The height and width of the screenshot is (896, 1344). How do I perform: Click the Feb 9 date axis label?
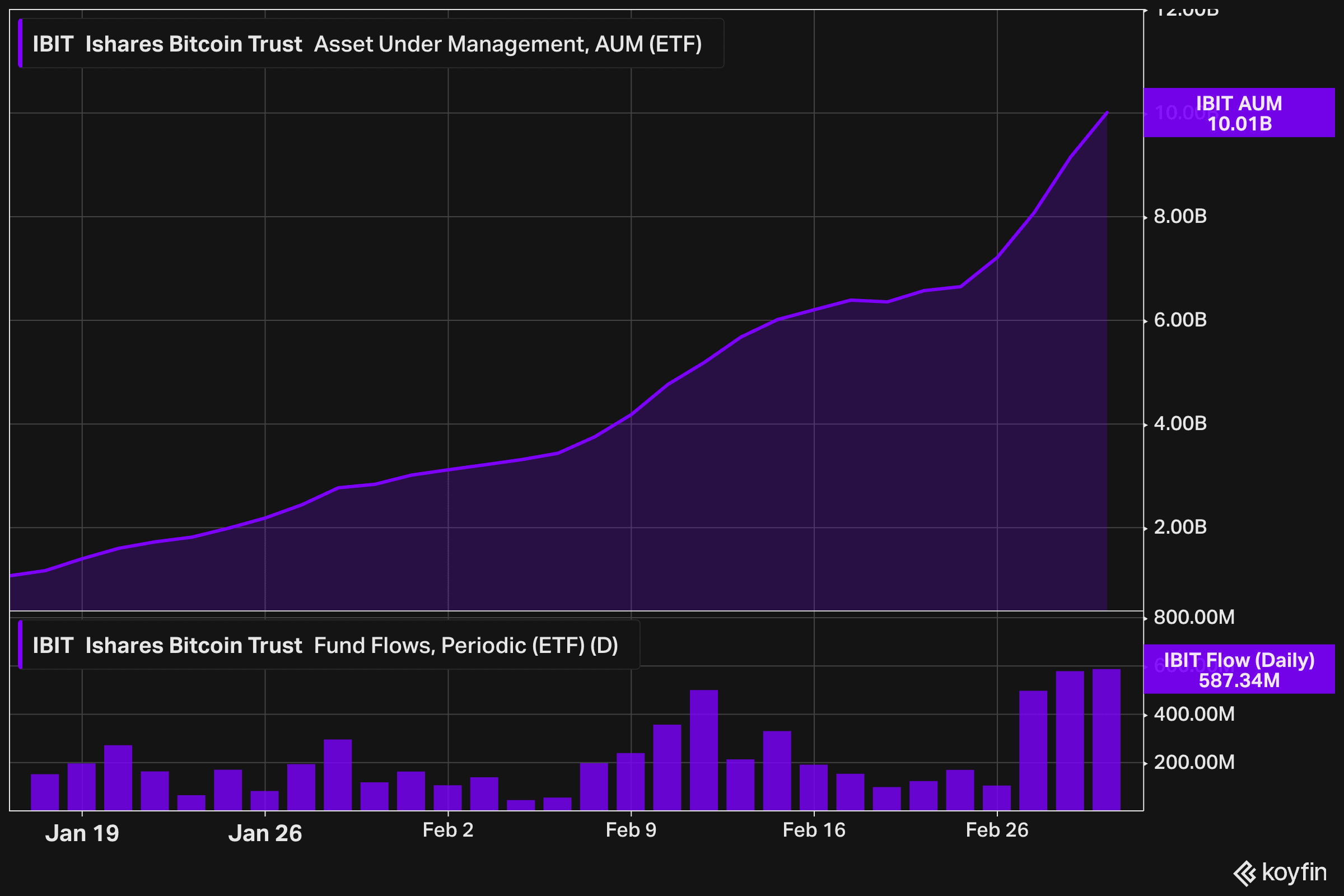click(x=631, y=830)
